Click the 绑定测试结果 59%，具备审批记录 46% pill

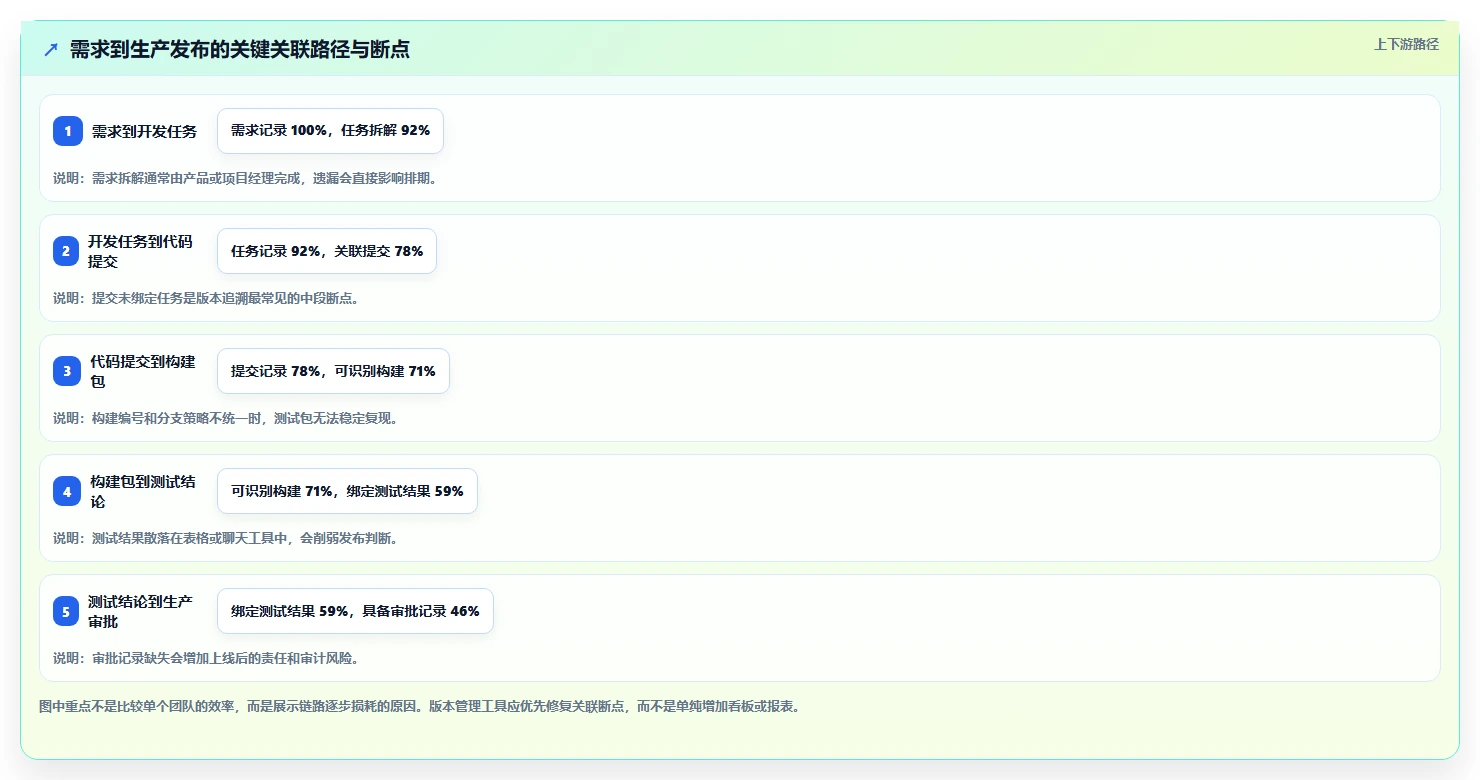click(355, 611)
